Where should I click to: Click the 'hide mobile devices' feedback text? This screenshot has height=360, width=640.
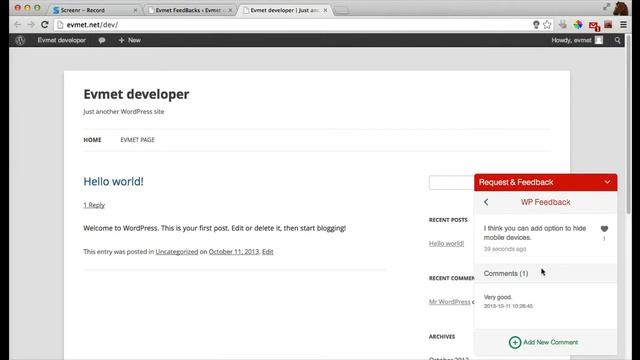click(535, 233)
